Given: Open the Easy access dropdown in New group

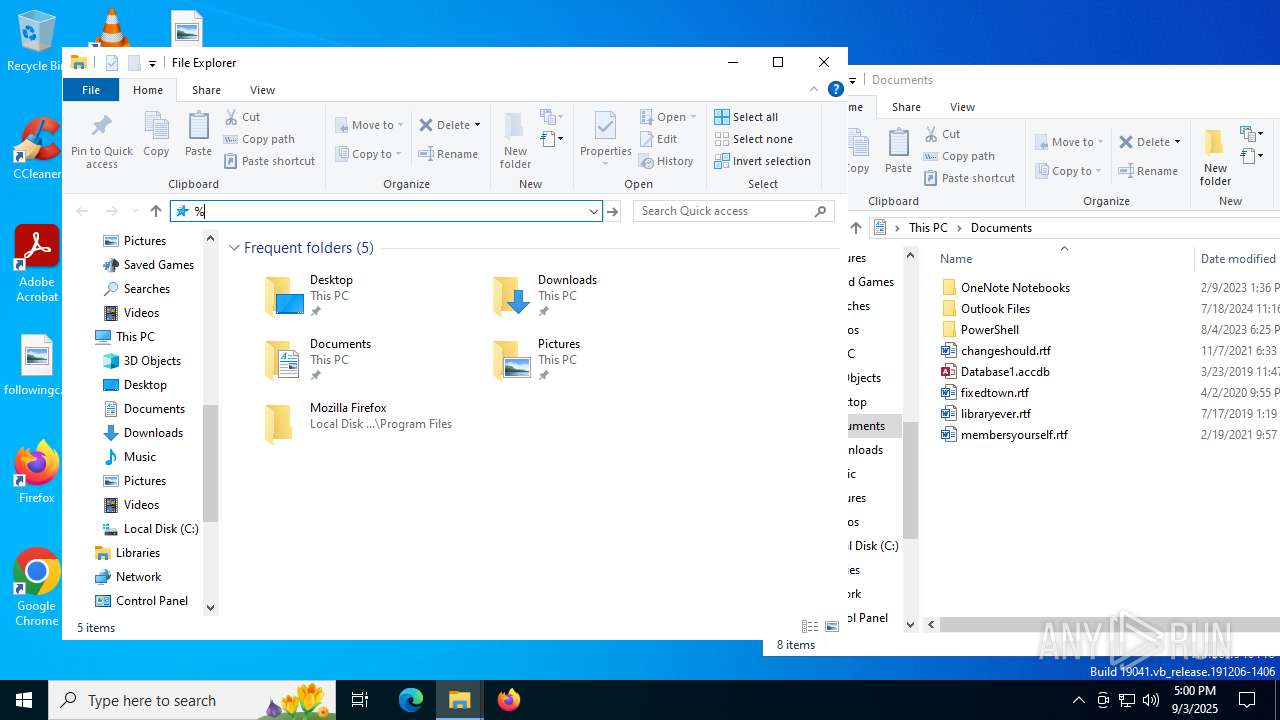Looking at the screenshot, I should coord(552,139).
